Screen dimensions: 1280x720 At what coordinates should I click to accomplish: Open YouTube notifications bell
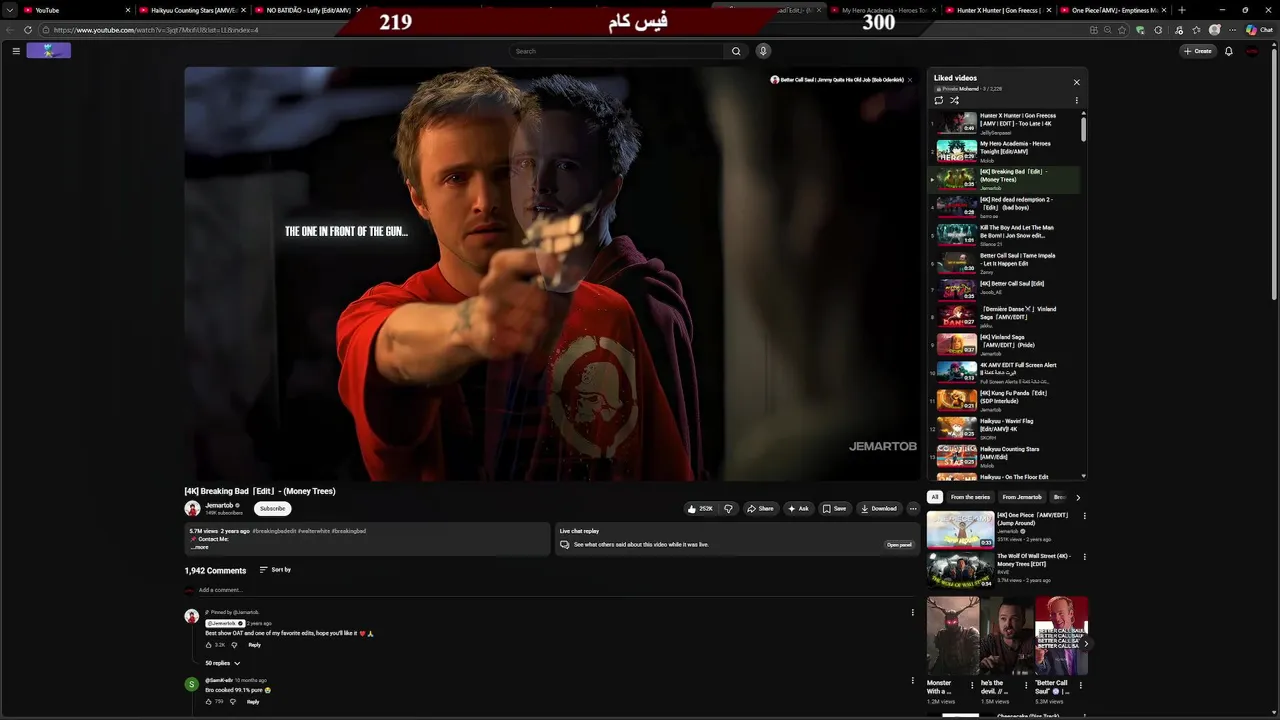pos(1229,51)
